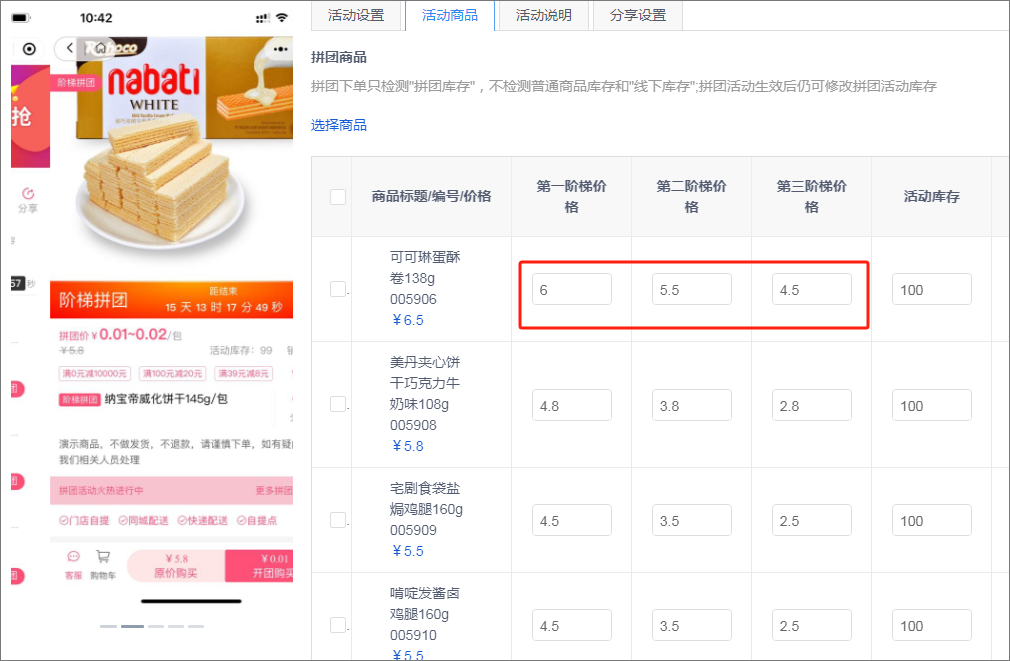Edit 活动库存 field for product 005910
The width and height of the screenshot is (1010, 661).
pos(931,626)
